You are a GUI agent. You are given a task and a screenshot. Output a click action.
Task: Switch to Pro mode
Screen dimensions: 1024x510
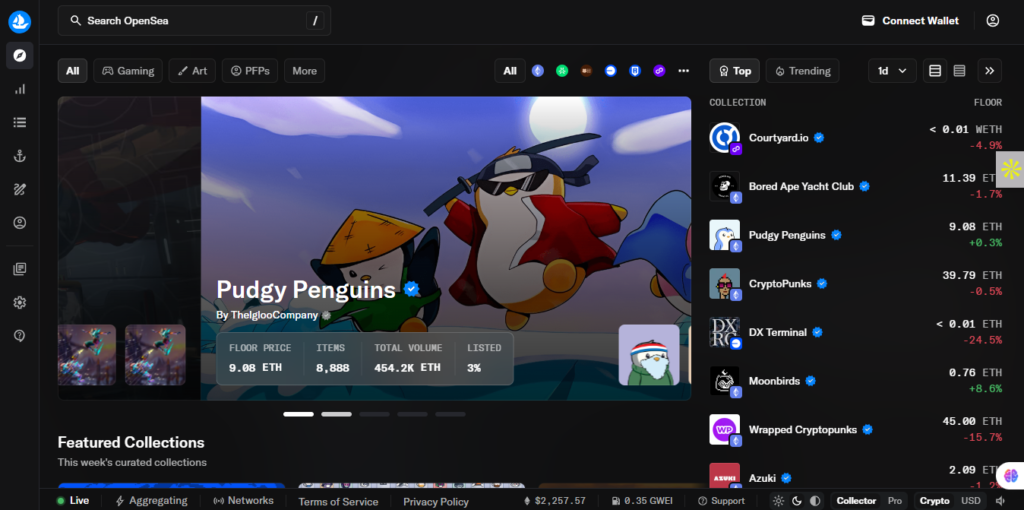(x=895, y=501)
